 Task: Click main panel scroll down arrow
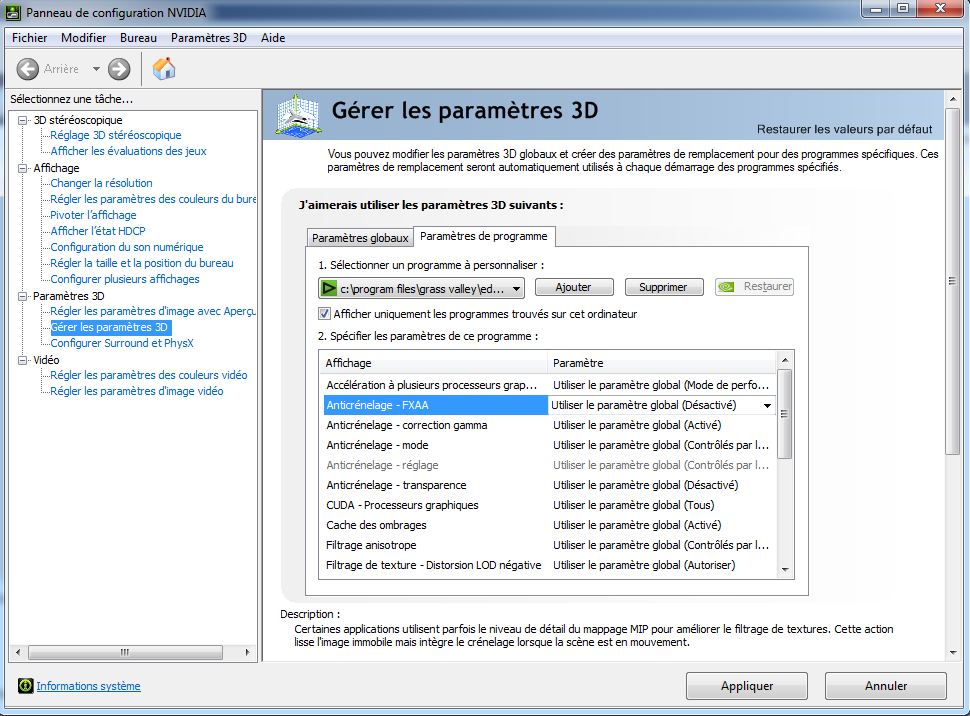tap(953, 652)
